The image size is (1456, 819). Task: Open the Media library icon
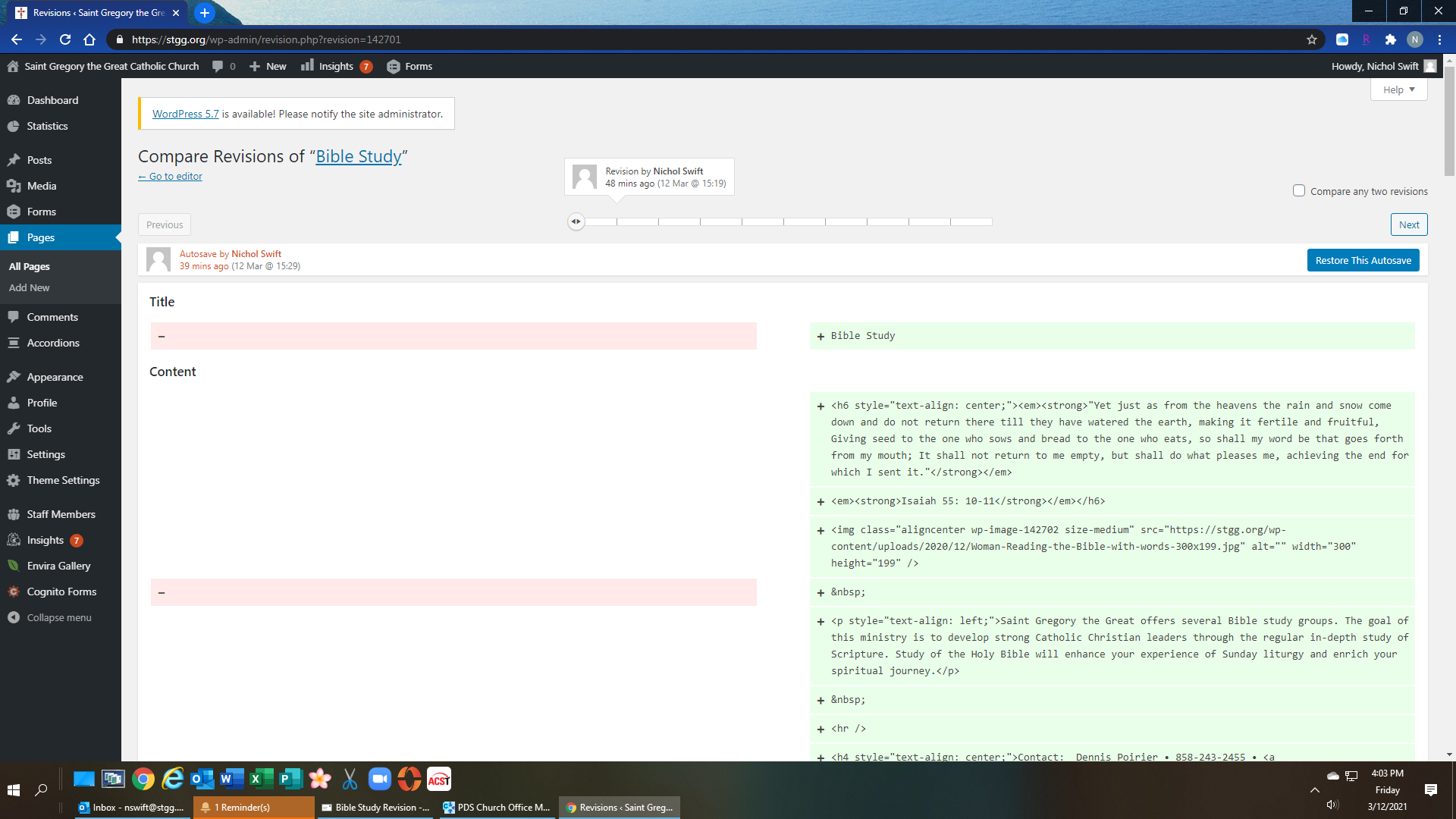[x=14, y=186]
